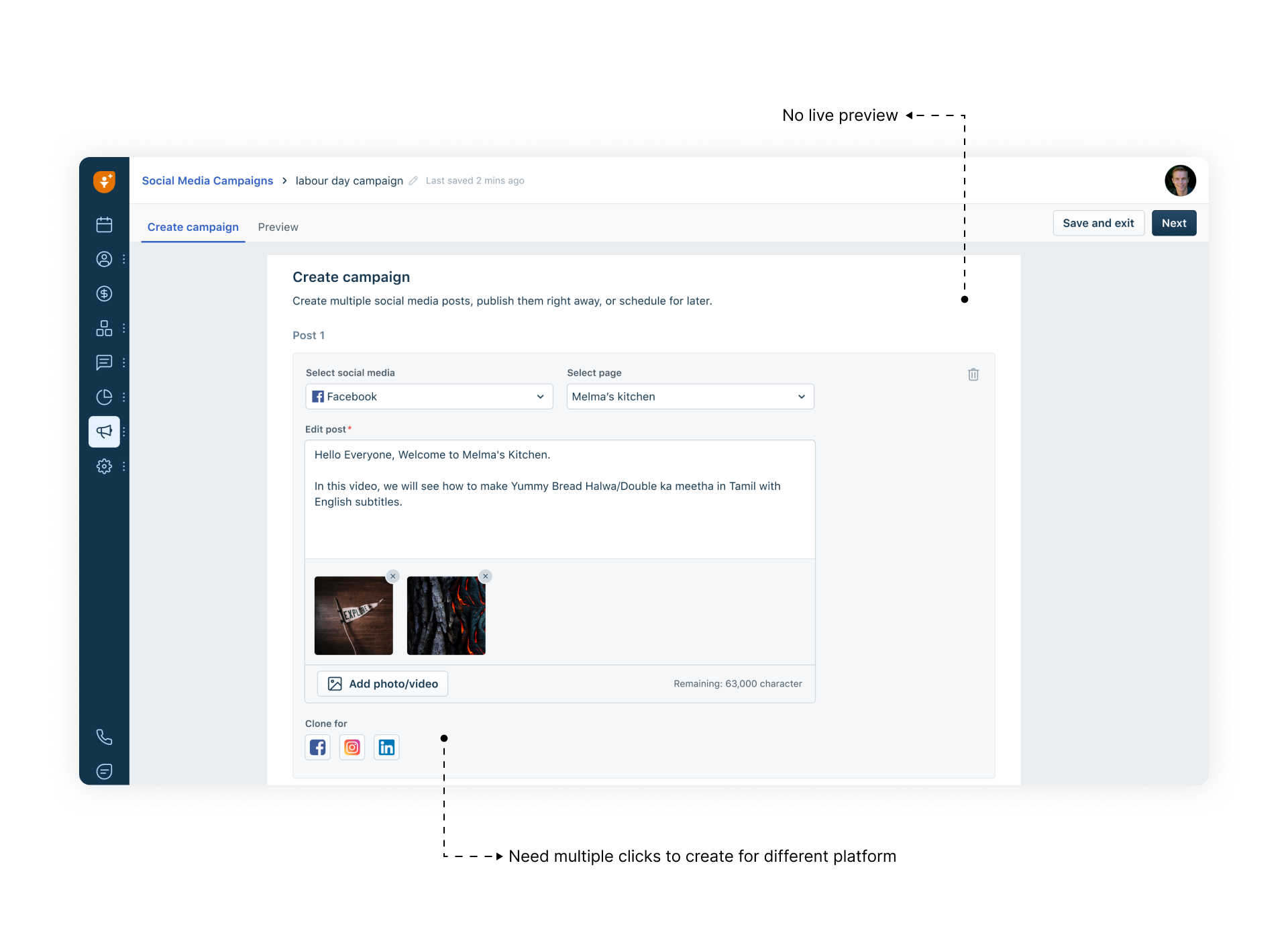The height and width of the screenshot is (941, 1288).
Task: Click the Save and exit button
Action: (1098, 223)
